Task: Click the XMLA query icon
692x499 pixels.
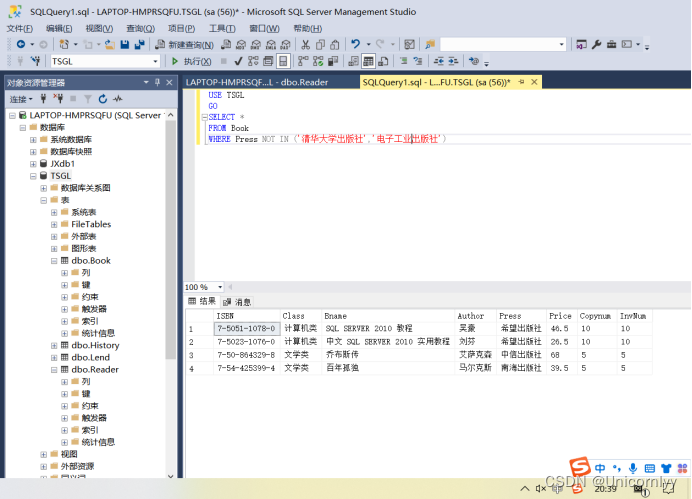Action: [271, 44]
